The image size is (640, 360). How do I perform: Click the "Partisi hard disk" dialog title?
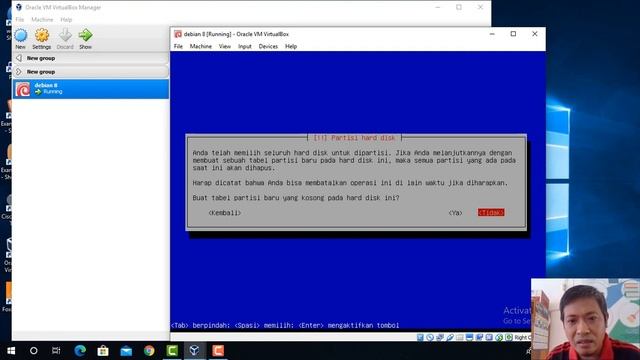coord(354,138)
